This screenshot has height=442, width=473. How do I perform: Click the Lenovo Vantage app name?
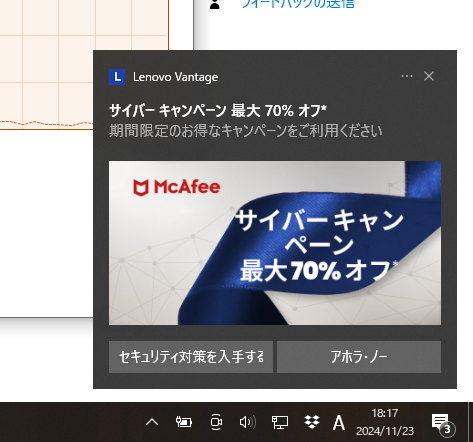point(175,77)
